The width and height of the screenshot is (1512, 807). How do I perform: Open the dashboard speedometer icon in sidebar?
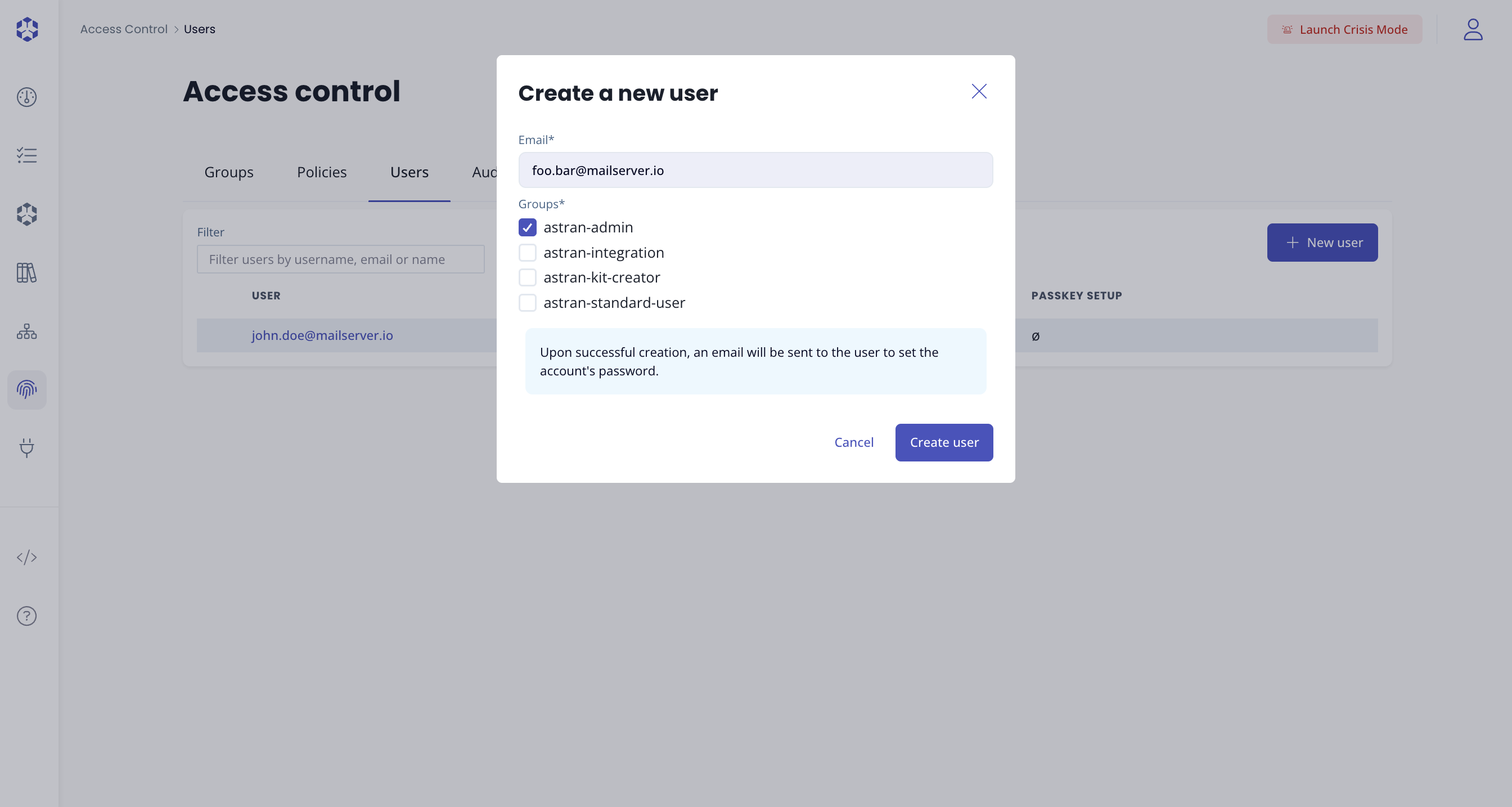coord(26,97)
